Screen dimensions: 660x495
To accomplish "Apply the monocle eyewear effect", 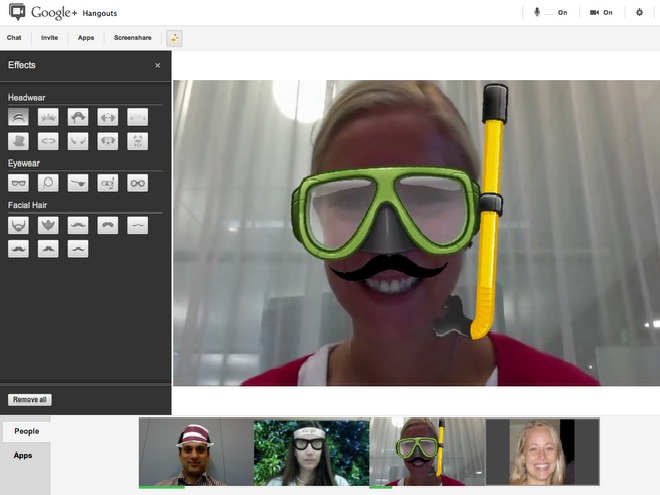I will coord(48,183).
